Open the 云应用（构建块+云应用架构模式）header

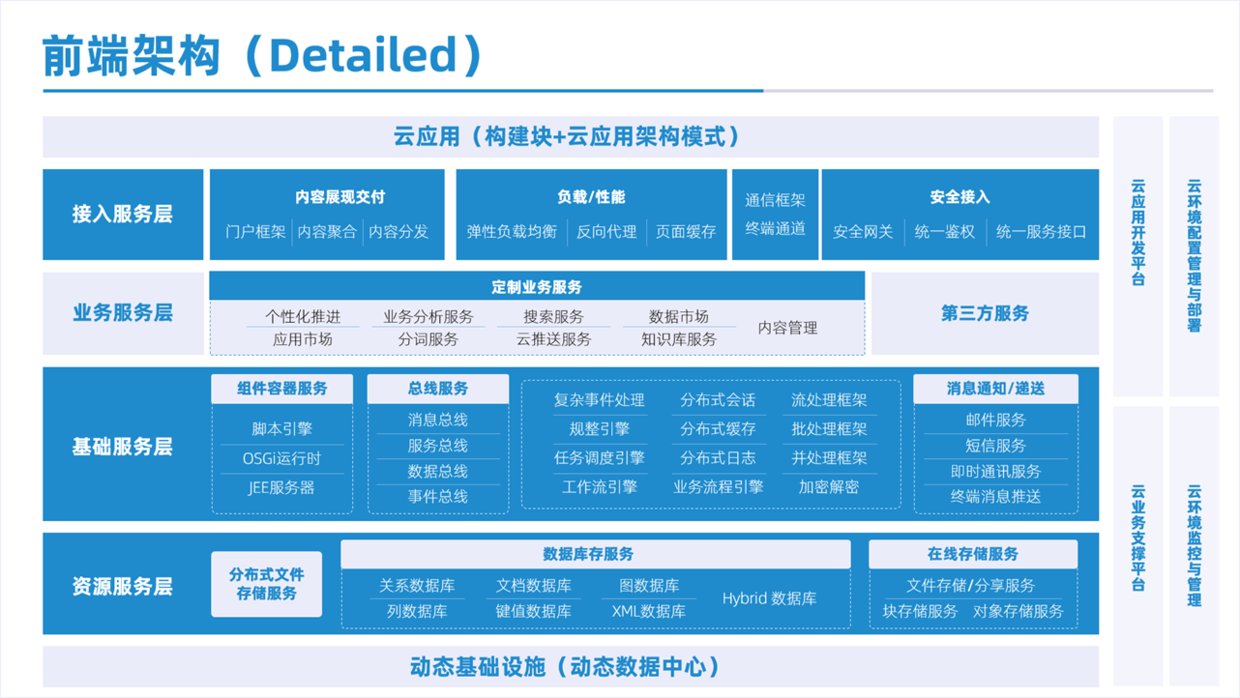click(x=570, y=137)
